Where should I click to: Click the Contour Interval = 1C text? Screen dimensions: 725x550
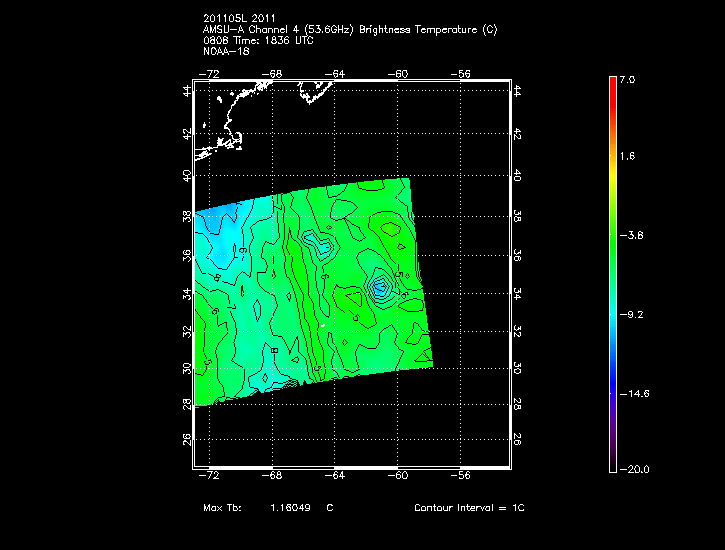click(469, 508)
